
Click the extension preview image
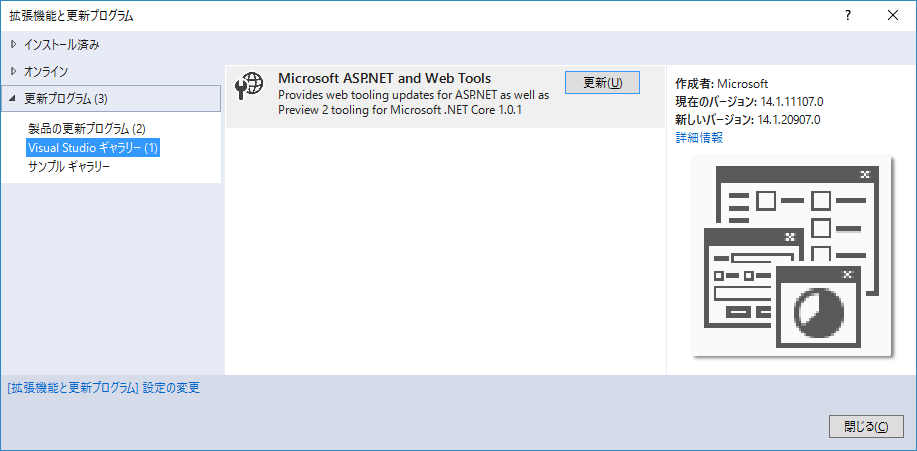point(791,256)
